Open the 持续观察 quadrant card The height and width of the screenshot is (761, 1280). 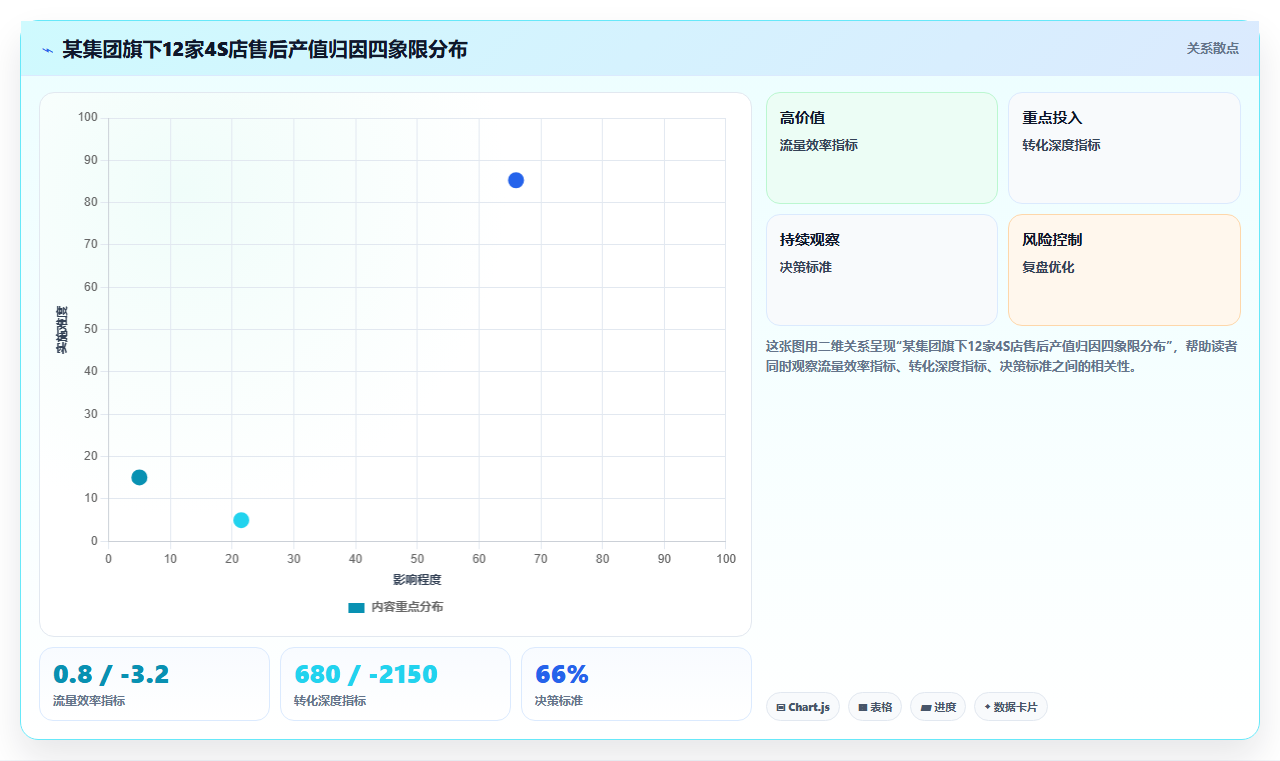click(882, 270)
